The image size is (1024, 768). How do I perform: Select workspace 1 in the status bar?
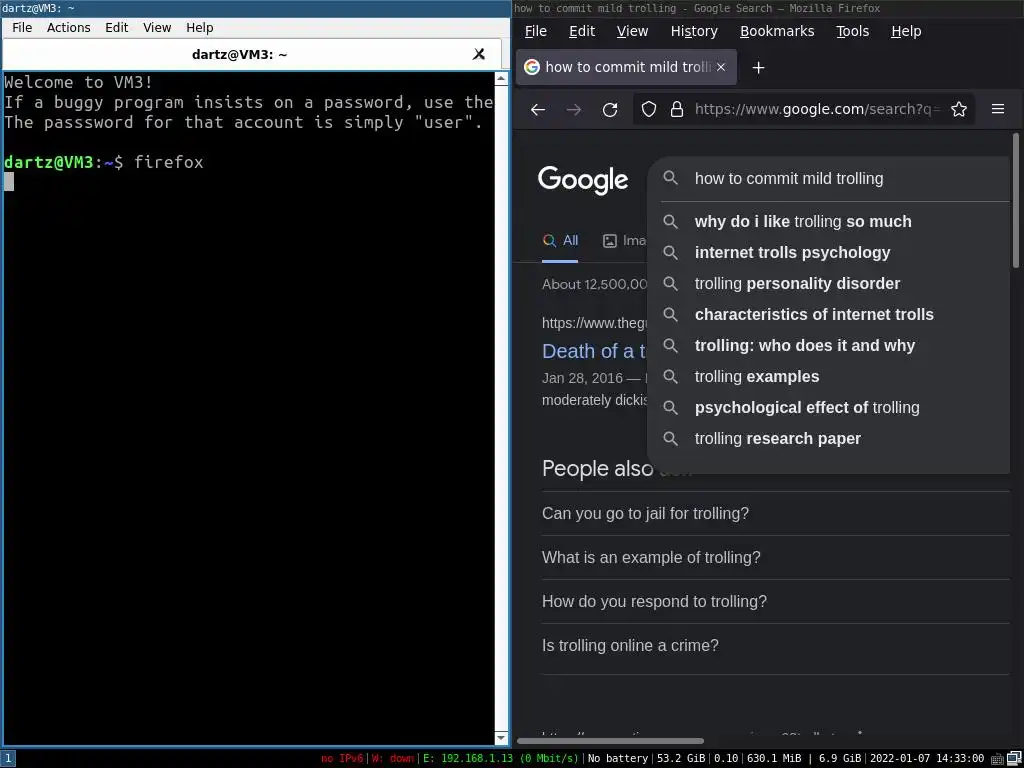coord(7,759)
